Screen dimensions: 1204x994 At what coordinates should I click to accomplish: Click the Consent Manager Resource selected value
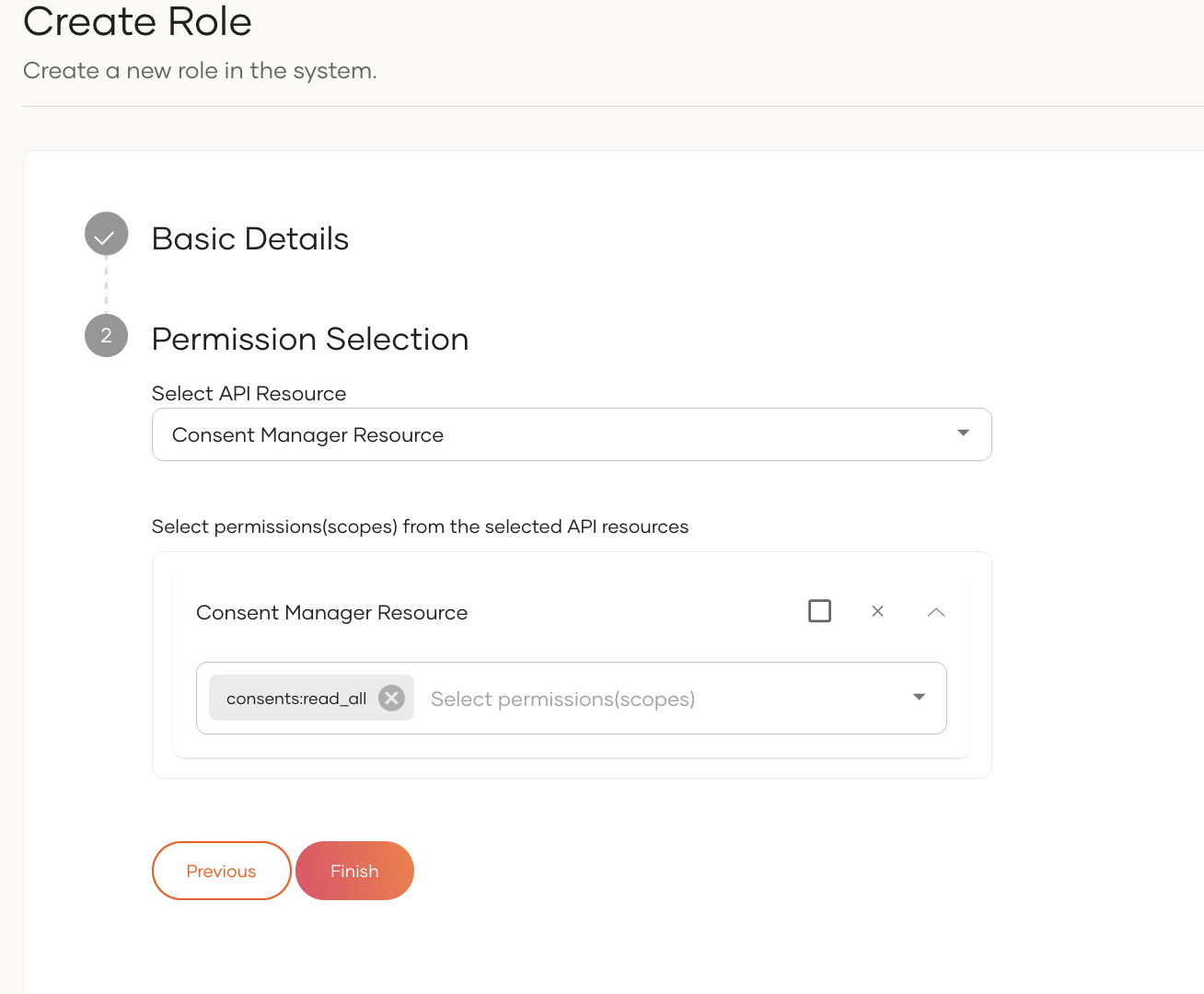pyautogui.click(x=307, y=433)
